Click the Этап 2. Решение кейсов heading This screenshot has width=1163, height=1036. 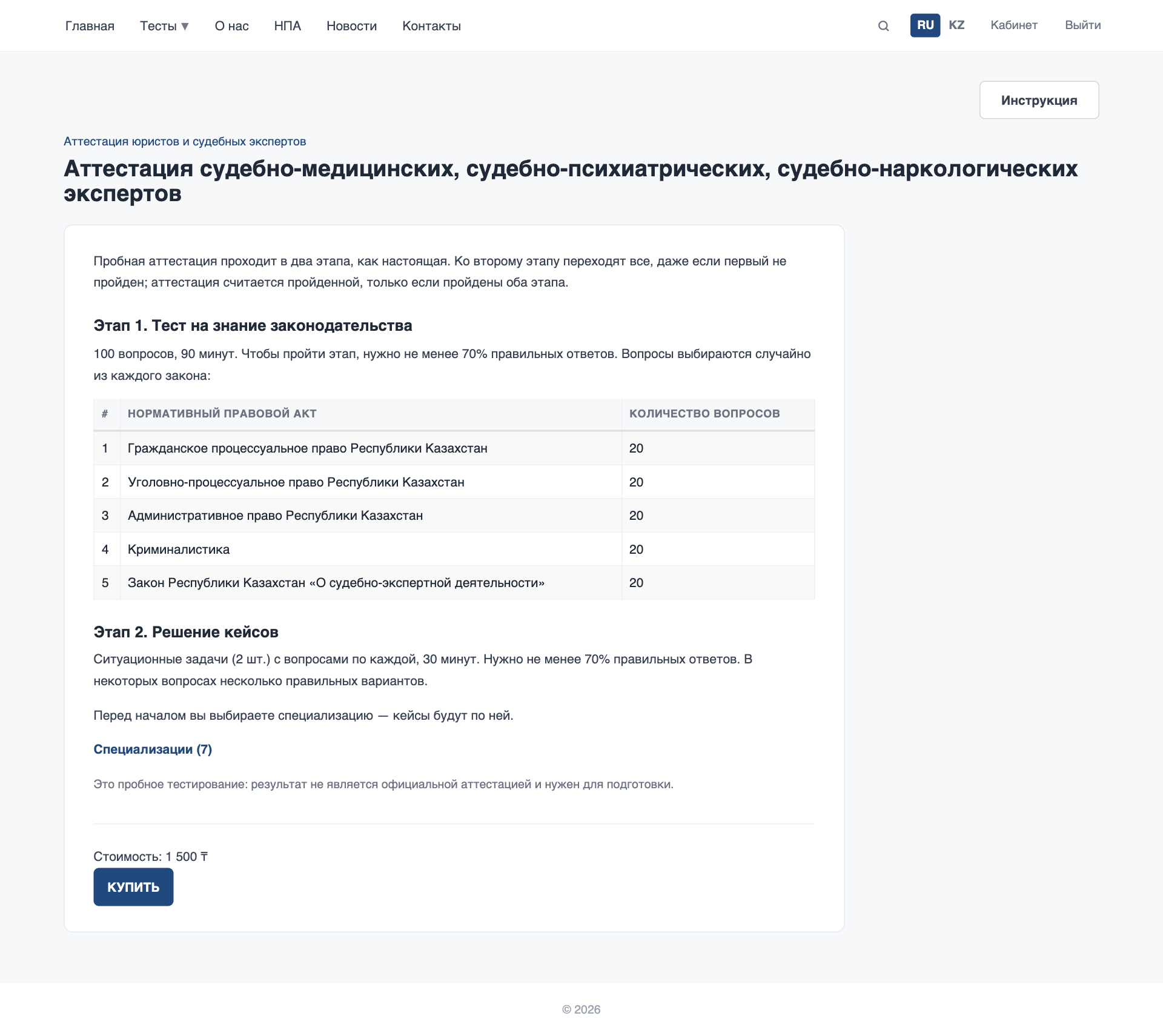186,632
